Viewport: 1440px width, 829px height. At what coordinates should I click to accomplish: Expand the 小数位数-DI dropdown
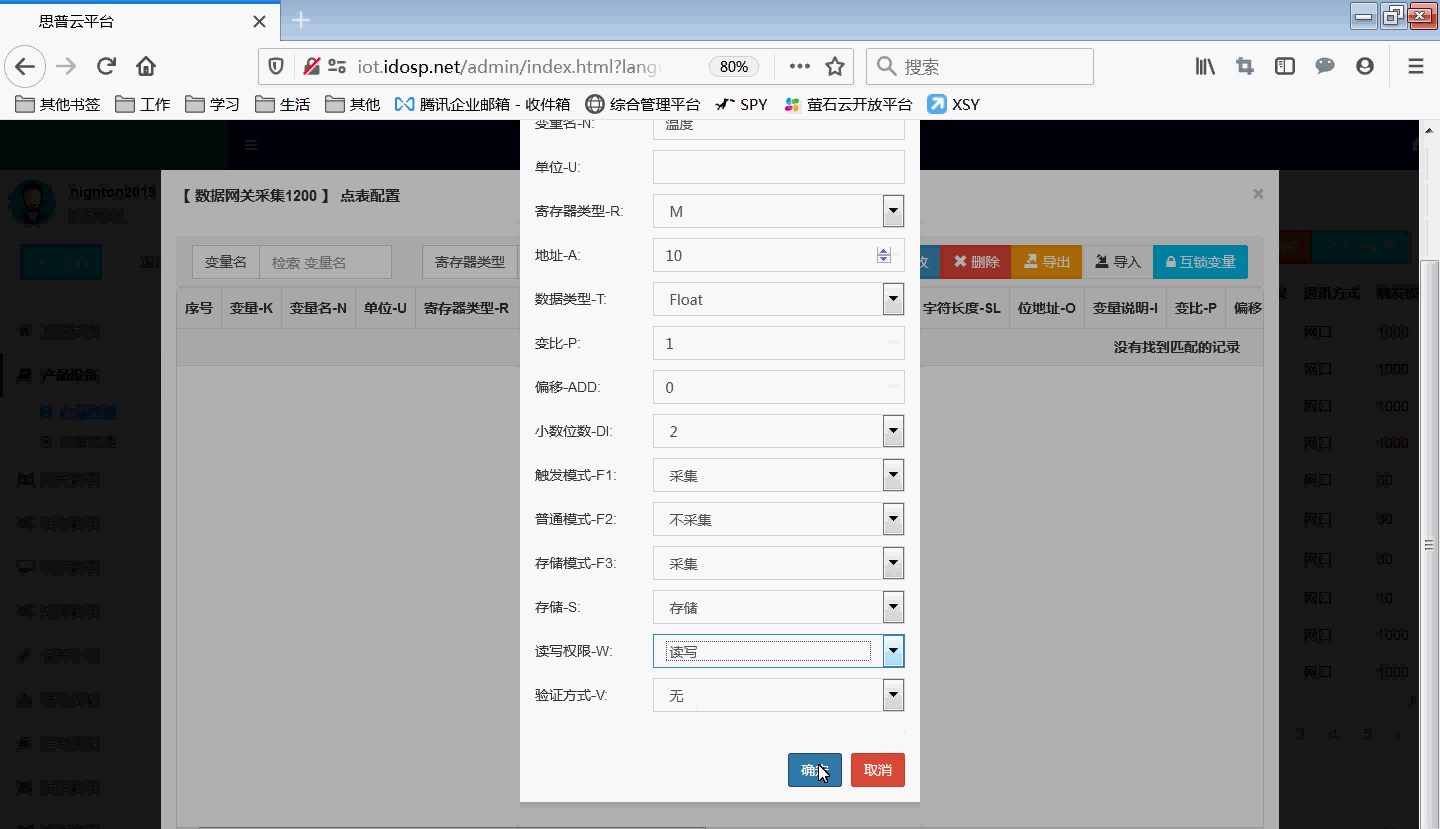(x=893, y=431)
